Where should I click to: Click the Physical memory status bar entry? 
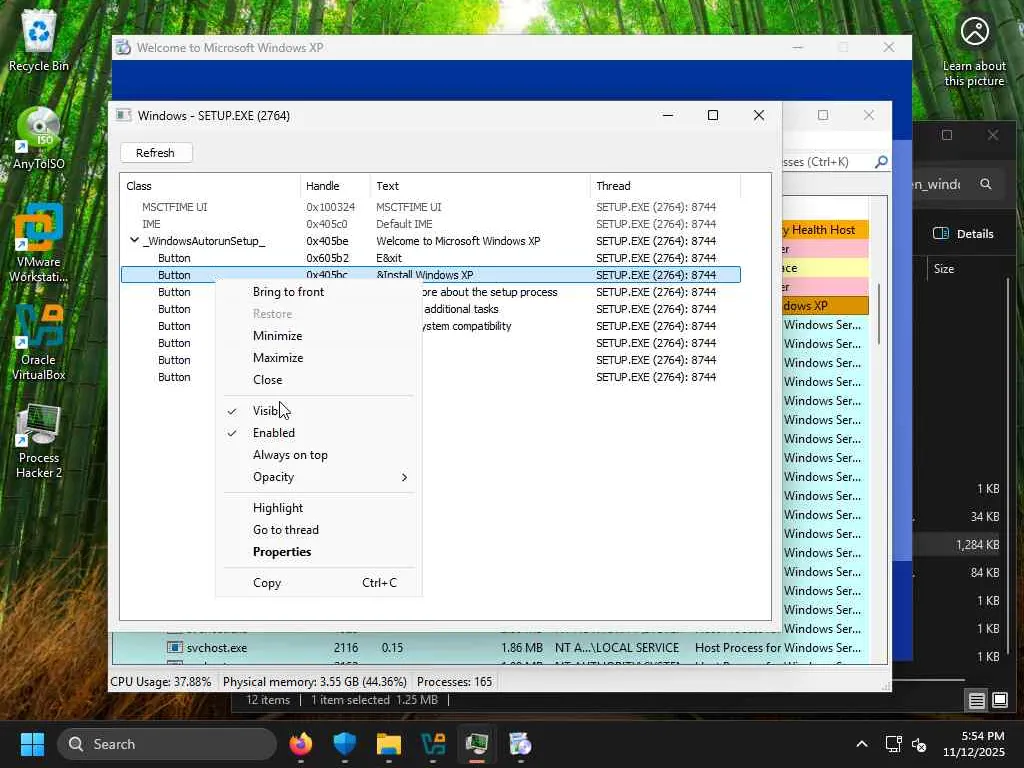[x=315, y=682]
